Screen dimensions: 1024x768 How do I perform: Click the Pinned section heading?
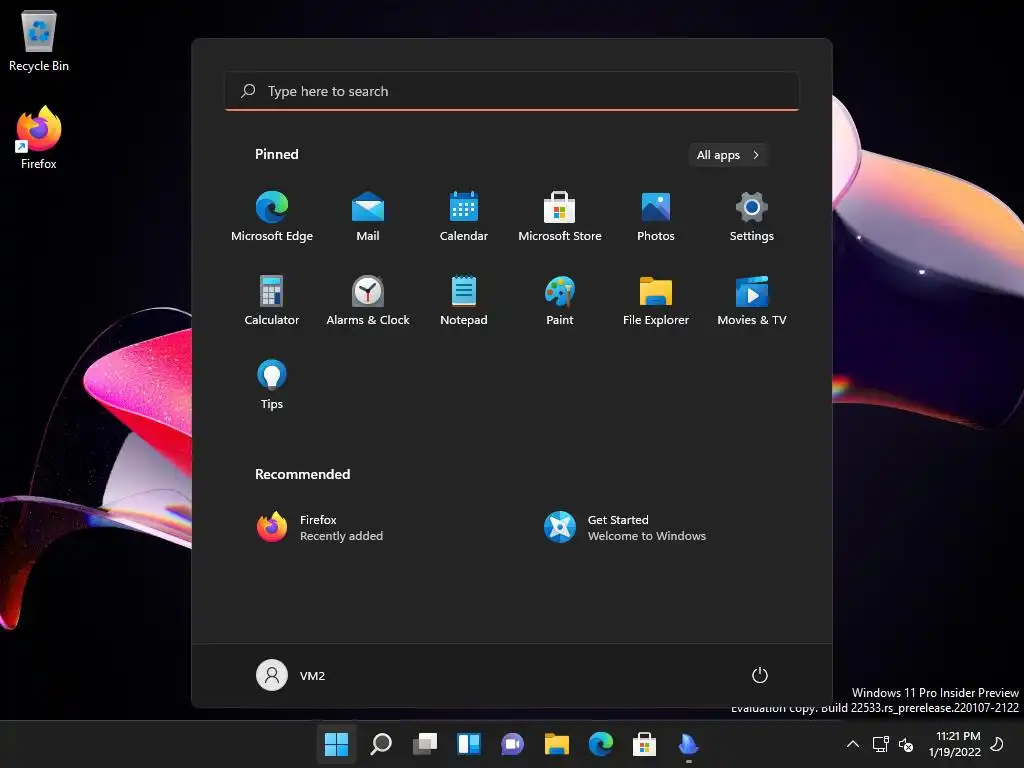[x=277, y=154]
